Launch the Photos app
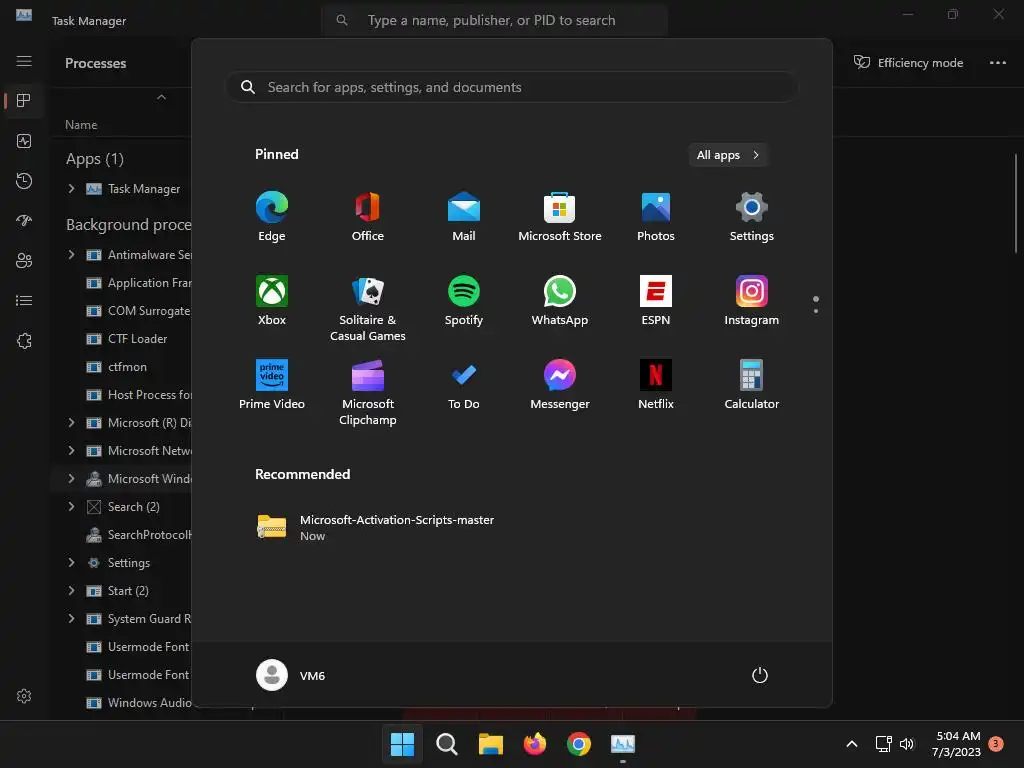This screenshot has height=768, width=1024. [656, 217]
